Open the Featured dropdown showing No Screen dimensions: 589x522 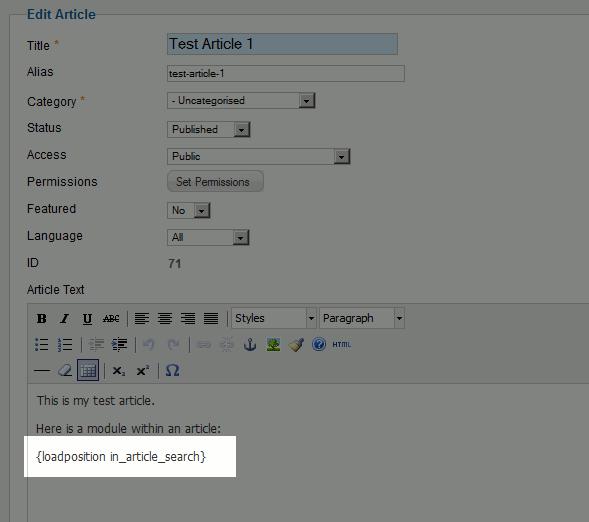[189, 210]
